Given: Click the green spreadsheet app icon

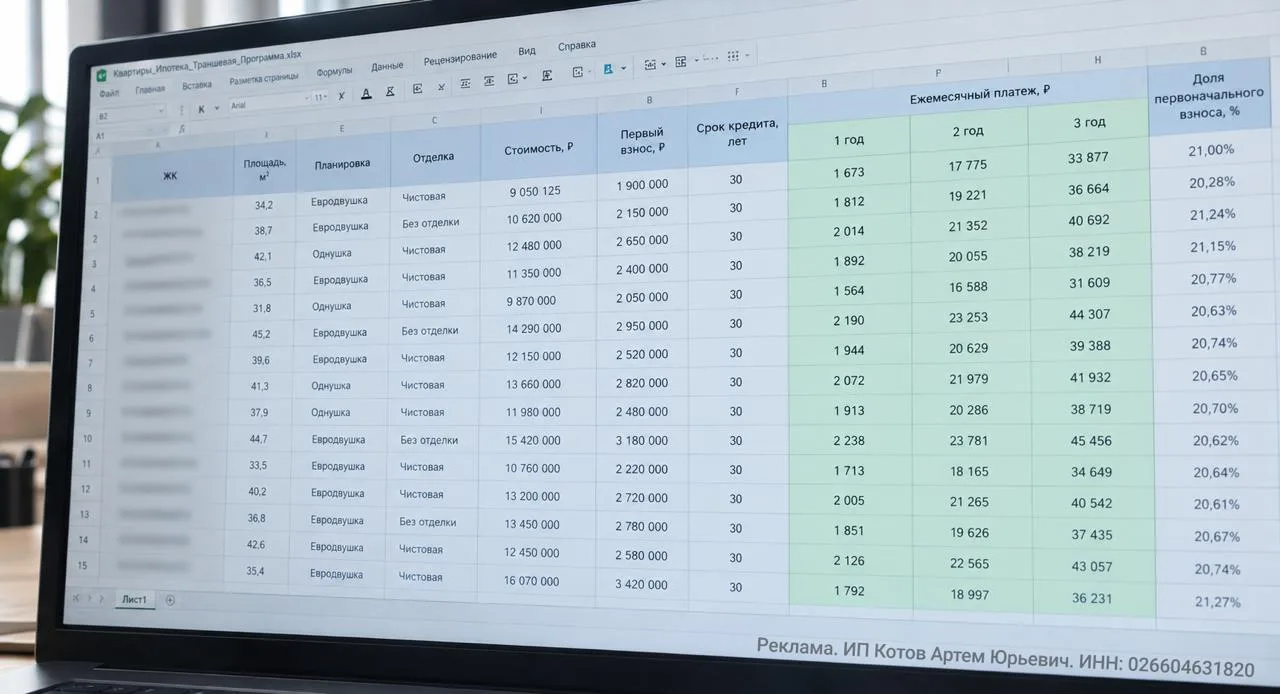Looking at the screenshot, I should (x=102, y=75).
